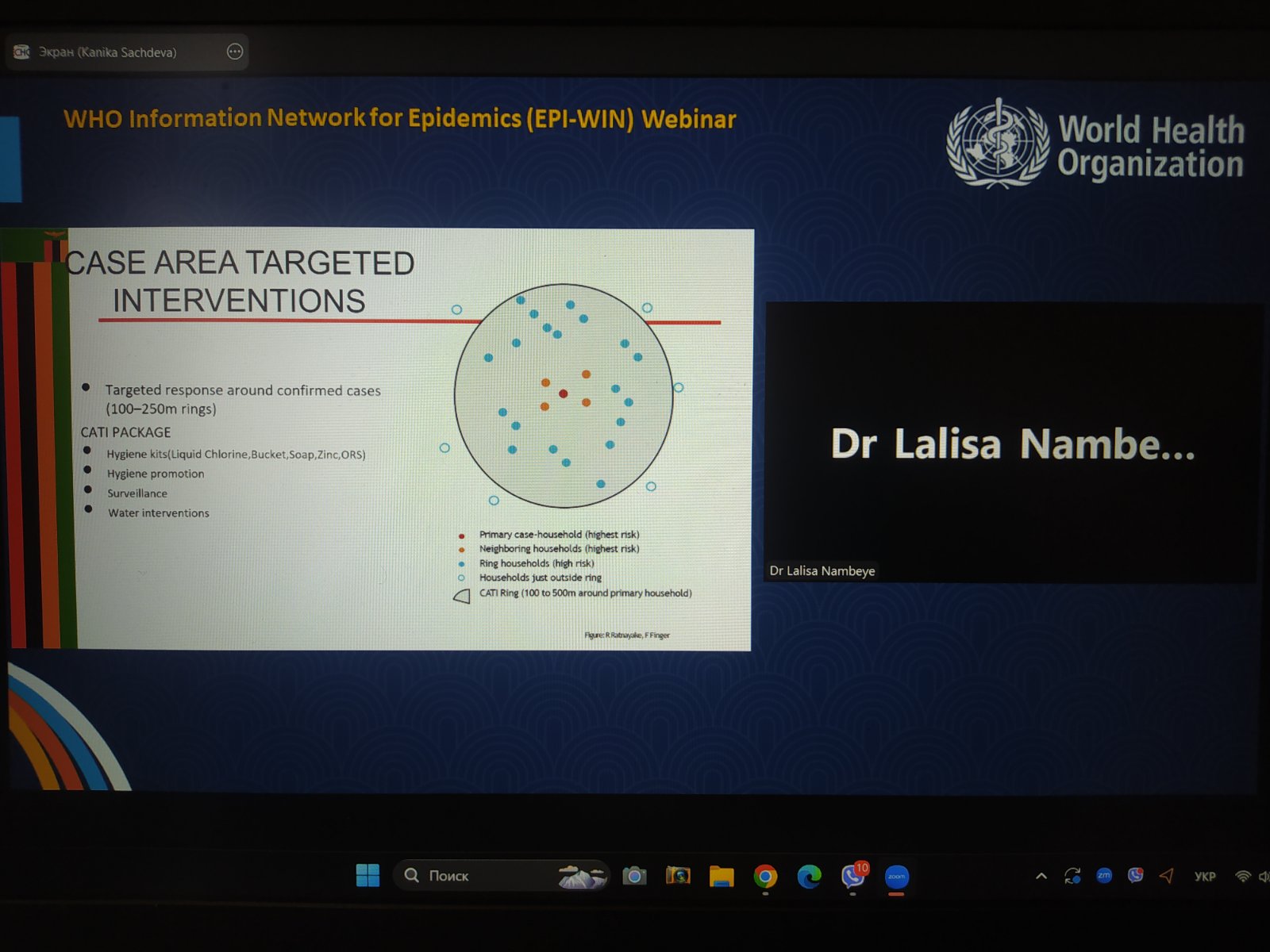
Task: Click the Zoom icon in system tray
Action: click(1104, 876)
